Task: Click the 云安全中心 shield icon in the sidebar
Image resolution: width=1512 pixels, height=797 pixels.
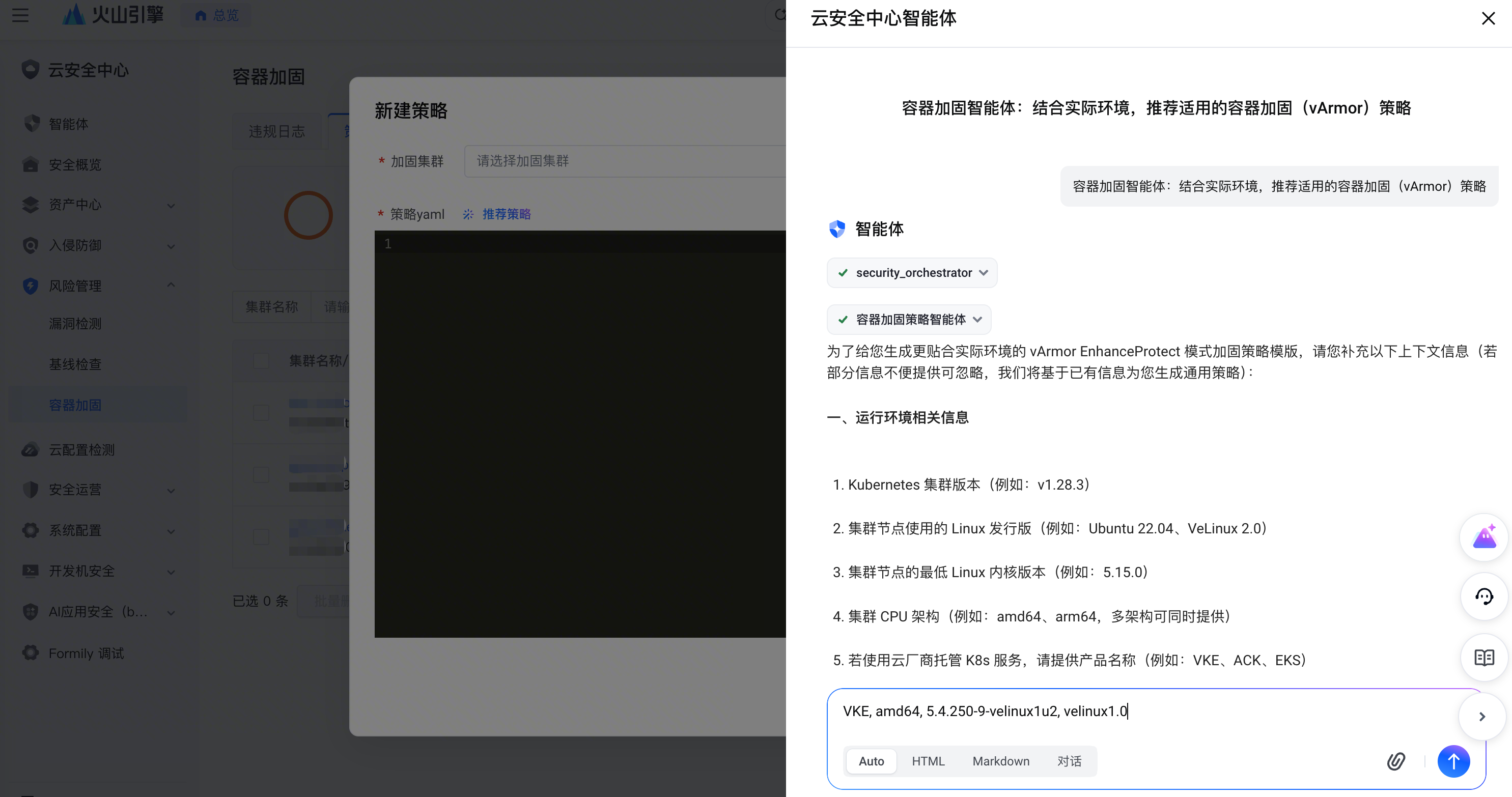Action: (30, 69)
